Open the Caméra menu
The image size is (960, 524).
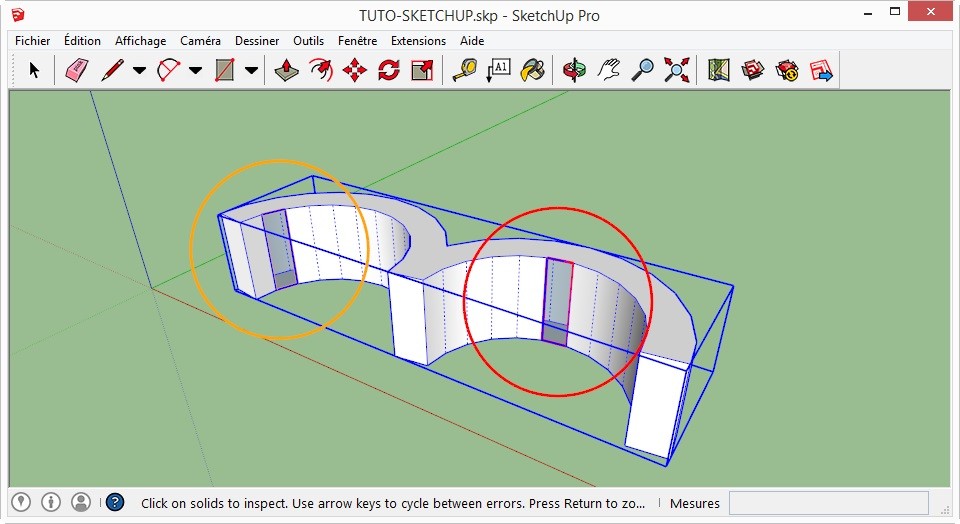(x=200, y=41)
